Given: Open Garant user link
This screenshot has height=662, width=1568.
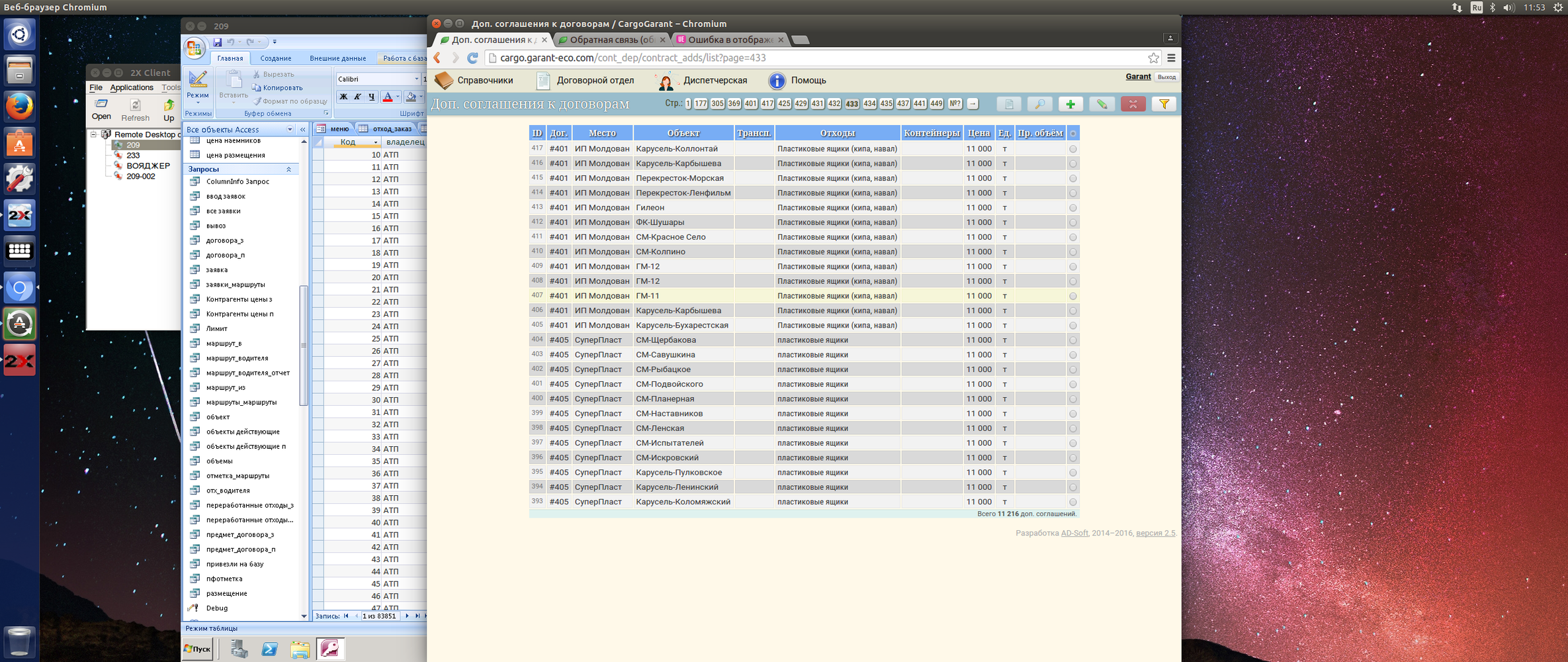Looking at the screenshot, I should point(1138,77).
